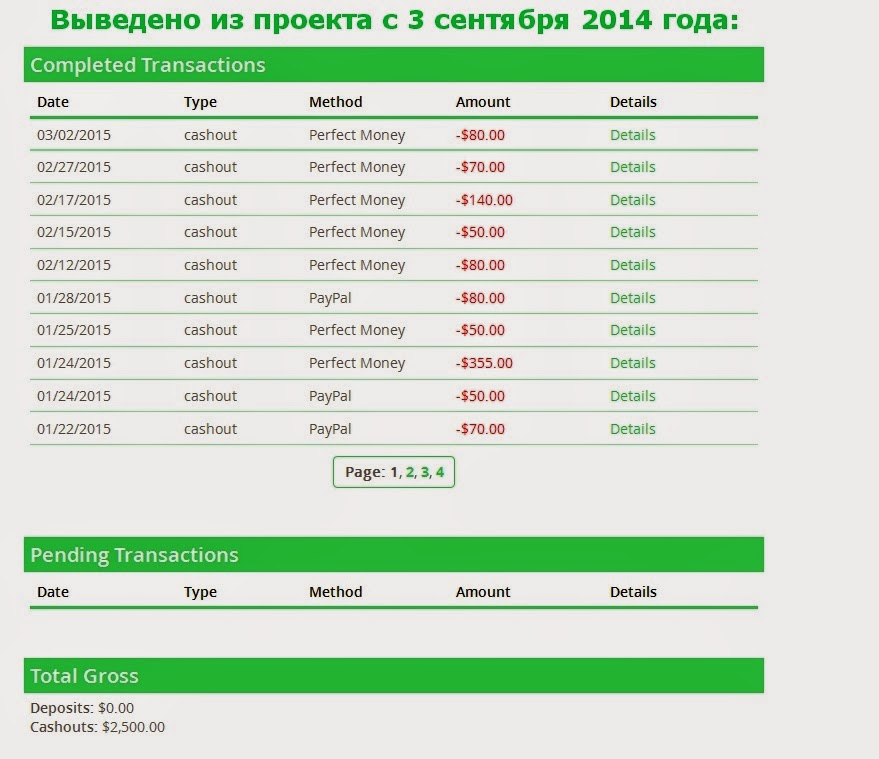879x759 pixels.
Task: Open Details for the 03/02/2015 cashout
Action: click(x=633, y=134)
